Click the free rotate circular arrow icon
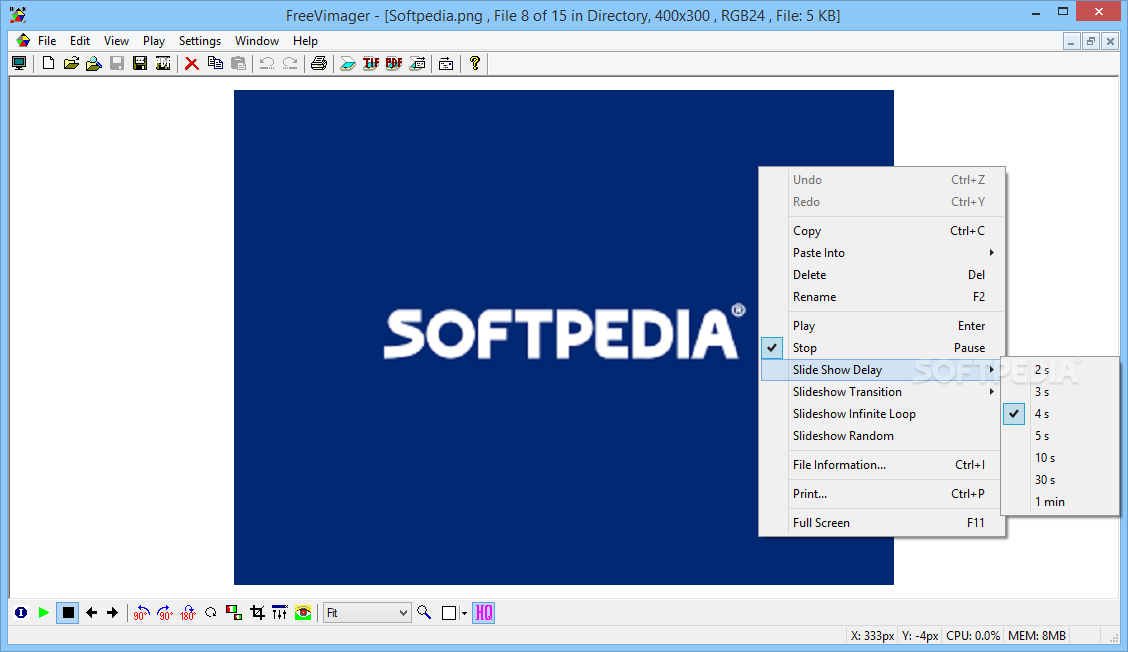Image resolution: width=1128 pixels, height=652 pixels. point(211,612)
